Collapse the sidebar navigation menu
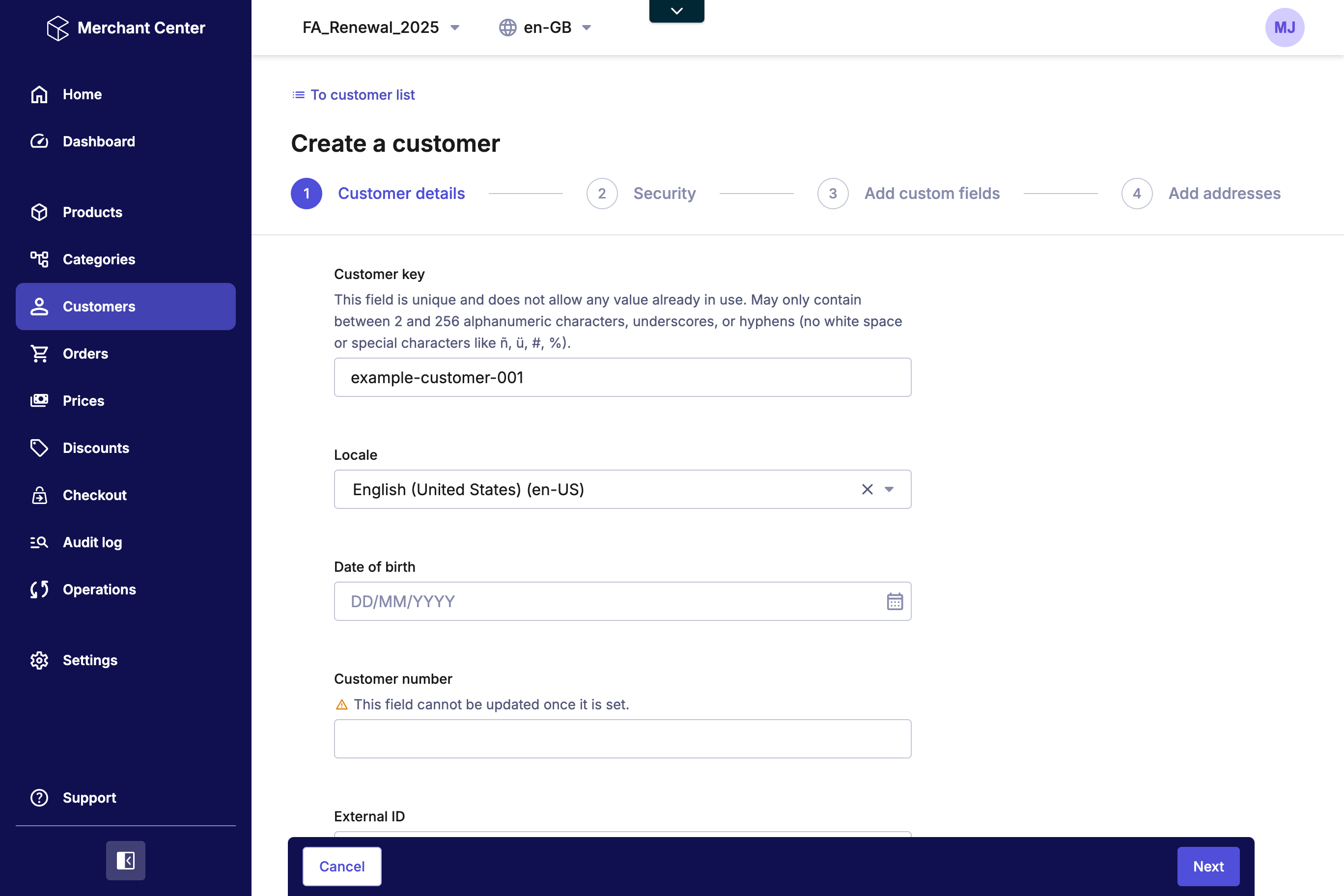 click(125, 860)
